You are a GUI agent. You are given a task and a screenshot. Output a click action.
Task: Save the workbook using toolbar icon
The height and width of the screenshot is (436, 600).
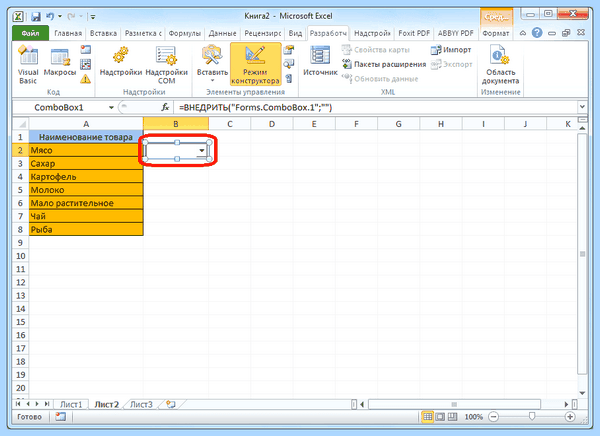(x=36, y=16)
